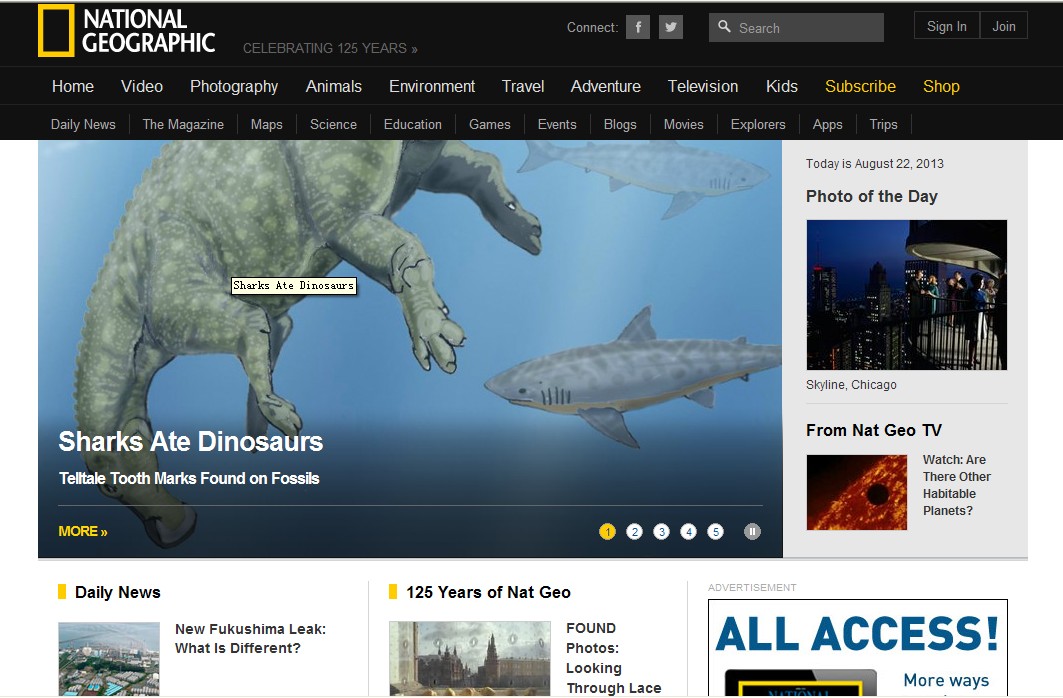Viewport: 1063px width, 698px height.
Task: Open the Daily News subnav tab
Action: (83, 124)
